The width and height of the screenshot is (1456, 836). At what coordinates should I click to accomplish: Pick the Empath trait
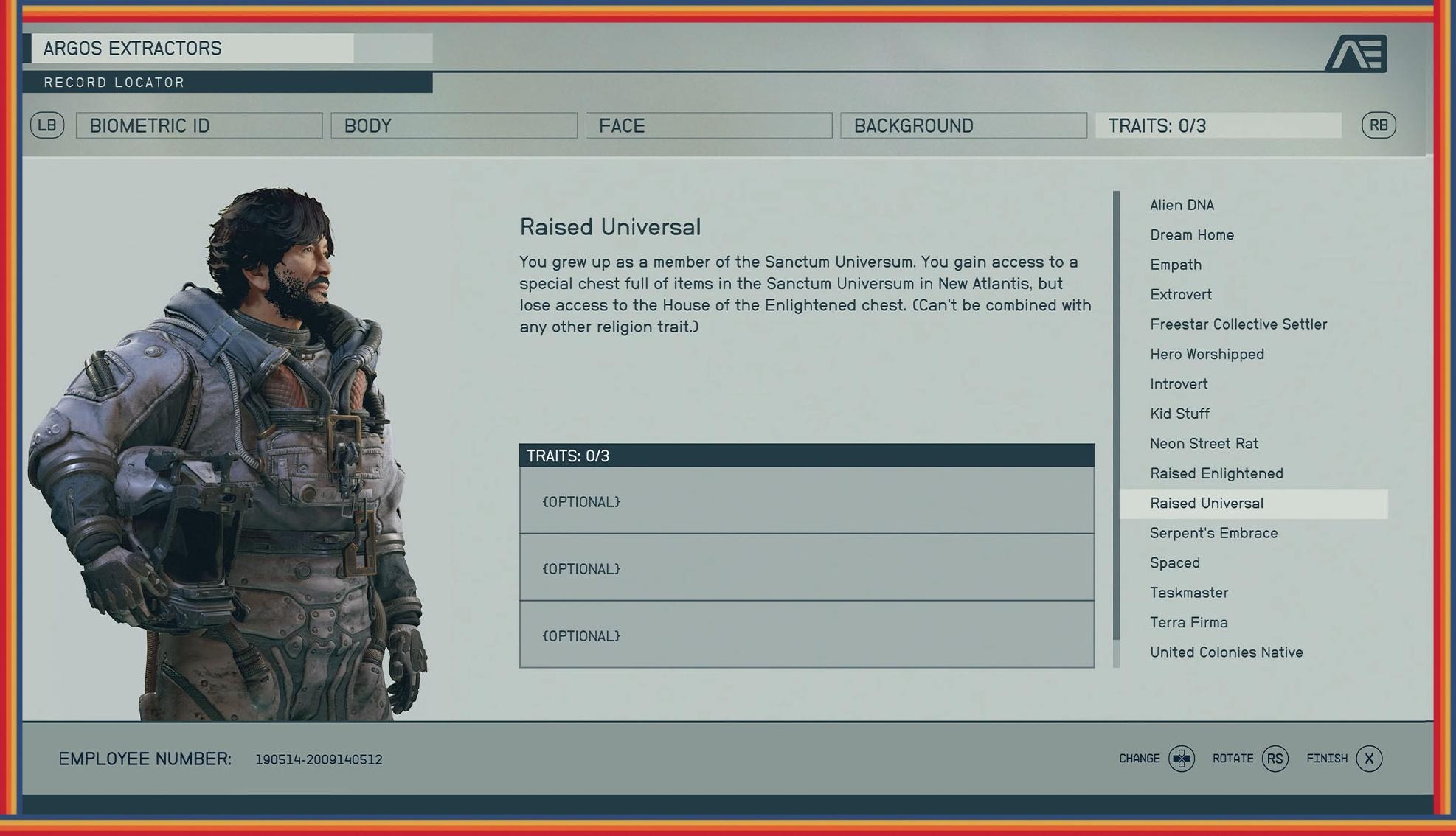pyautogui.click(x=1176, y=265)
